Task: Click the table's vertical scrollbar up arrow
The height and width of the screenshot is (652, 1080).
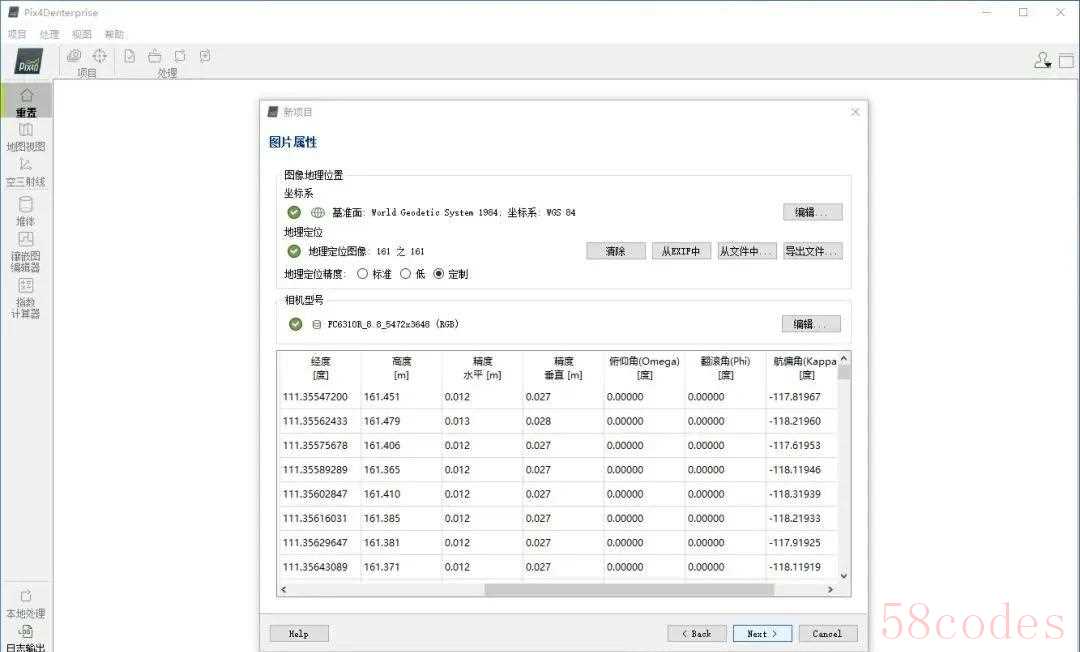Action: pos(844,359)
